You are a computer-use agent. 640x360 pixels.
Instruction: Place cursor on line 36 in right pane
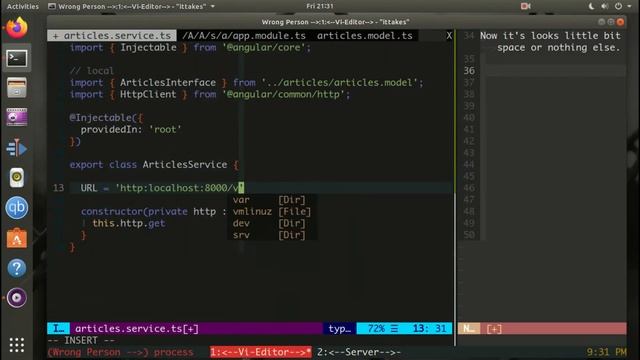[555, 71]
